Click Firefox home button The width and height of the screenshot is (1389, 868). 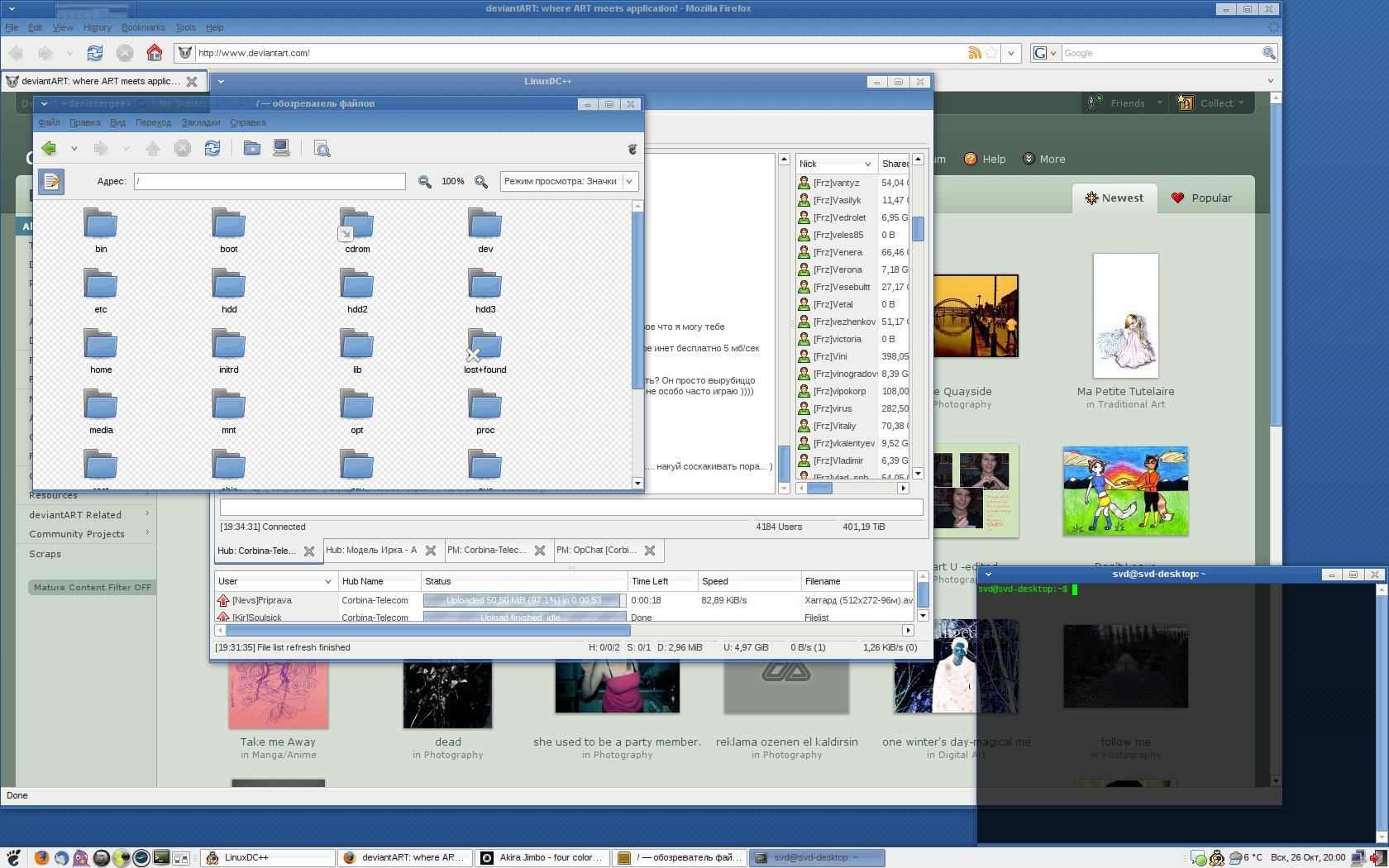pyautogui.click(x=155, y=53)
